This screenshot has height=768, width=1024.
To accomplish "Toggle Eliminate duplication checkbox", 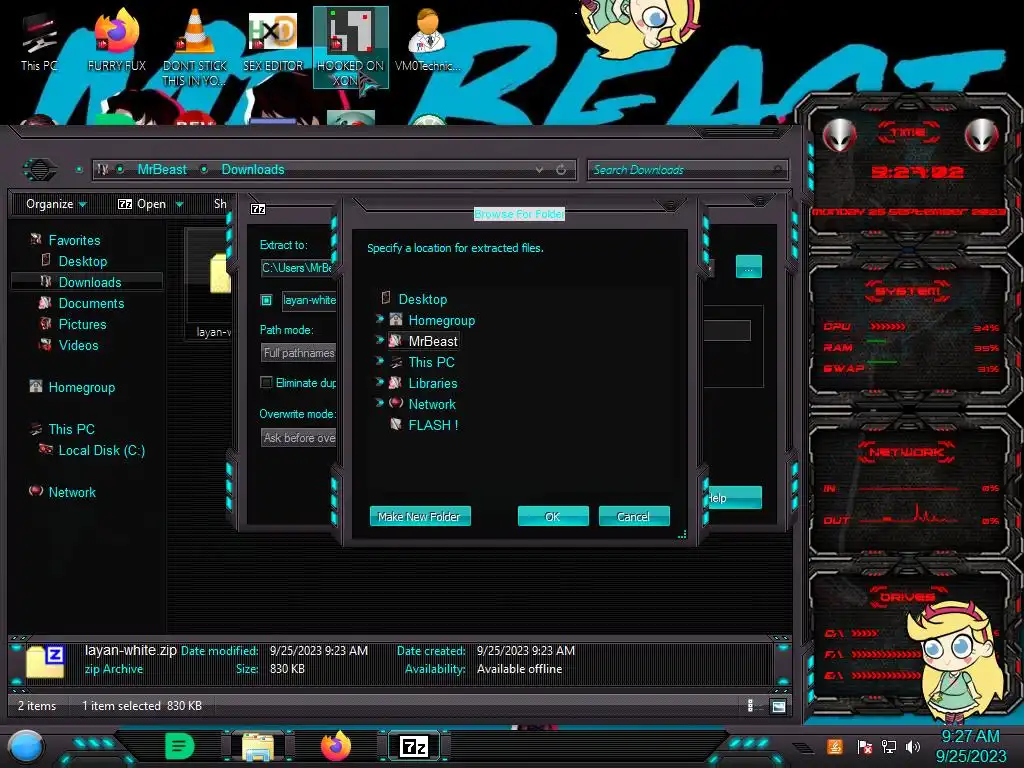I will click(x=266, y=383).
